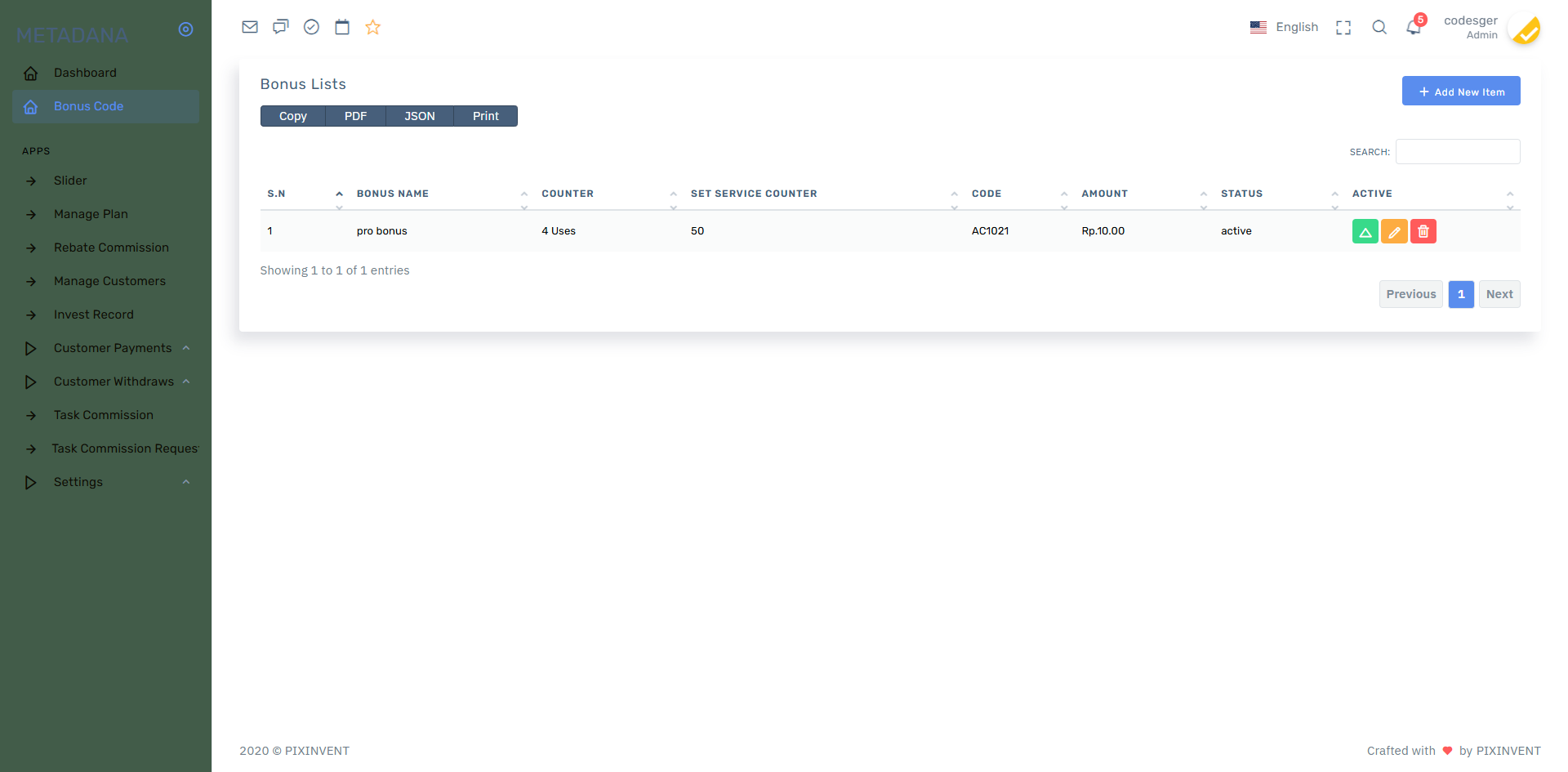Sort table by Set Service Counter column

coord(825,194)
